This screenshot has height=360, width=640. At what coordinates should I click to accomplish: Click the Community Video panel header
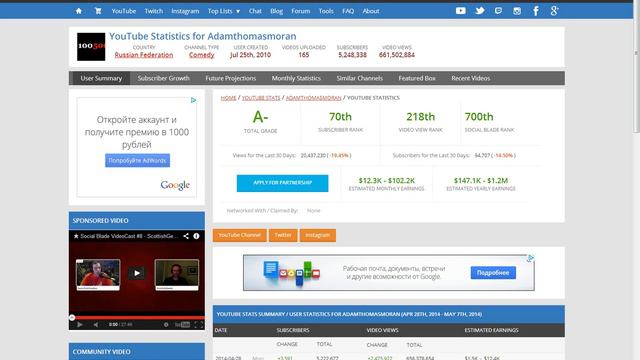tap(137, 351)
